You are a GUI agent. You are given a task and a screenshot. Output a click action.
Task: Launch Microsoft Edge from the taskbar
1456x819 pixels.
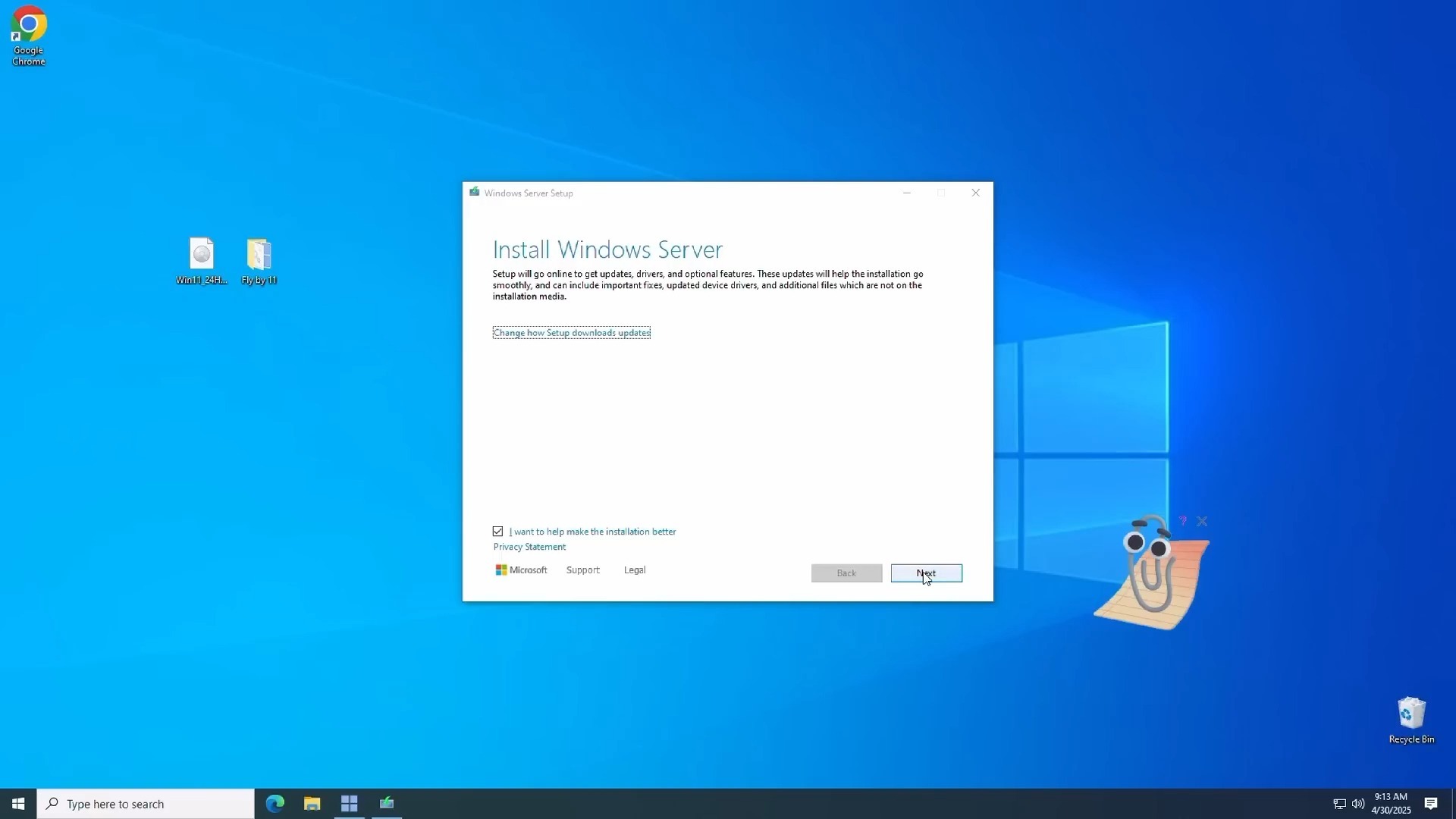click(275, 803)
